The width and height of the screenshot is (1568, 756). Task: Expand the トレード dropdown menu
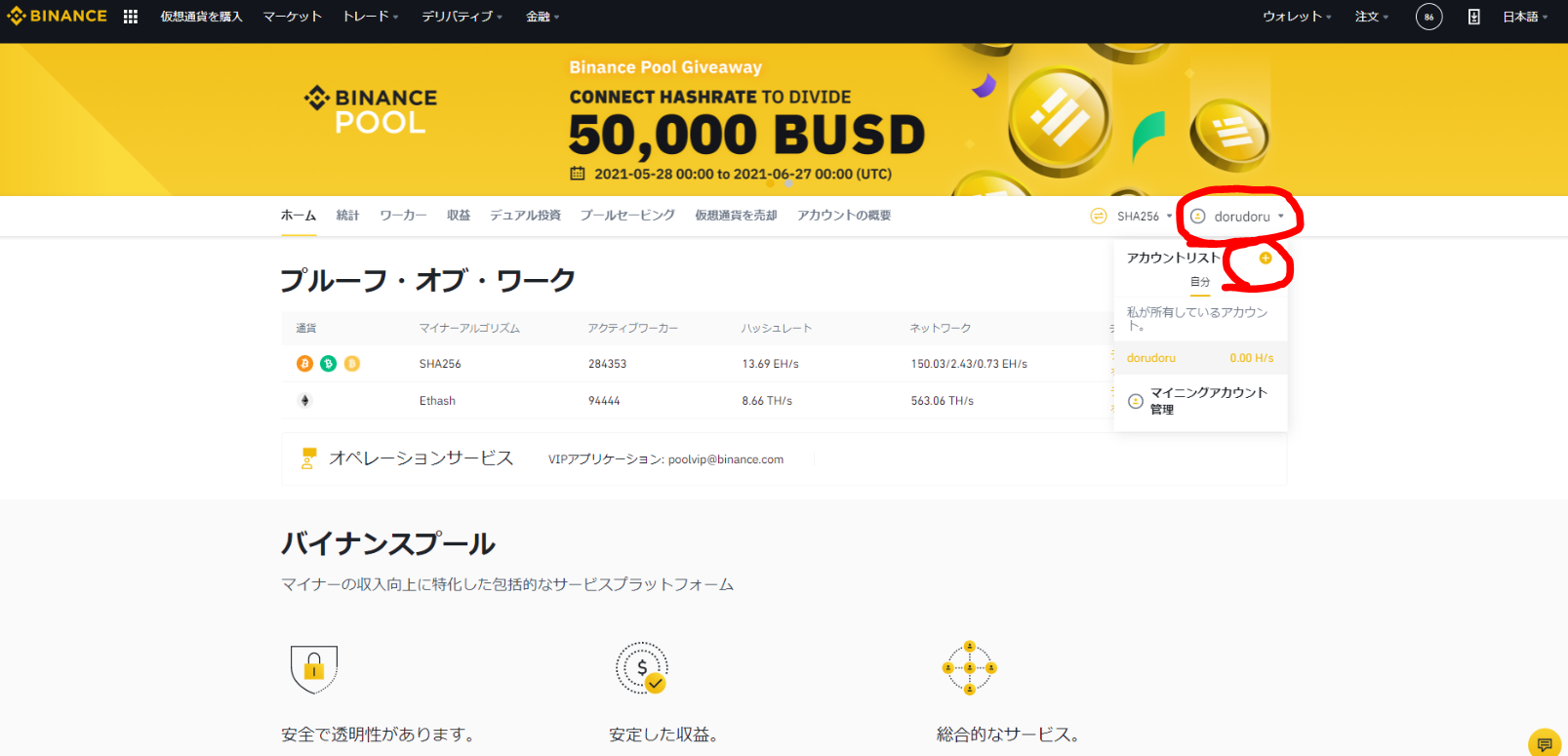pos(371,17)
